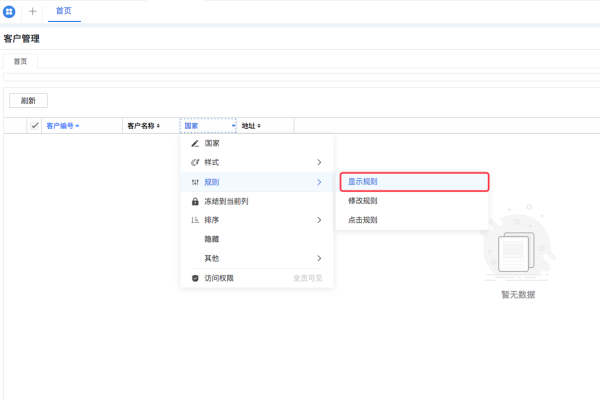Sort by 客户名称 column header
Image resolution: width=600 pixels, height=400 pixels.
tap(141, 126)
